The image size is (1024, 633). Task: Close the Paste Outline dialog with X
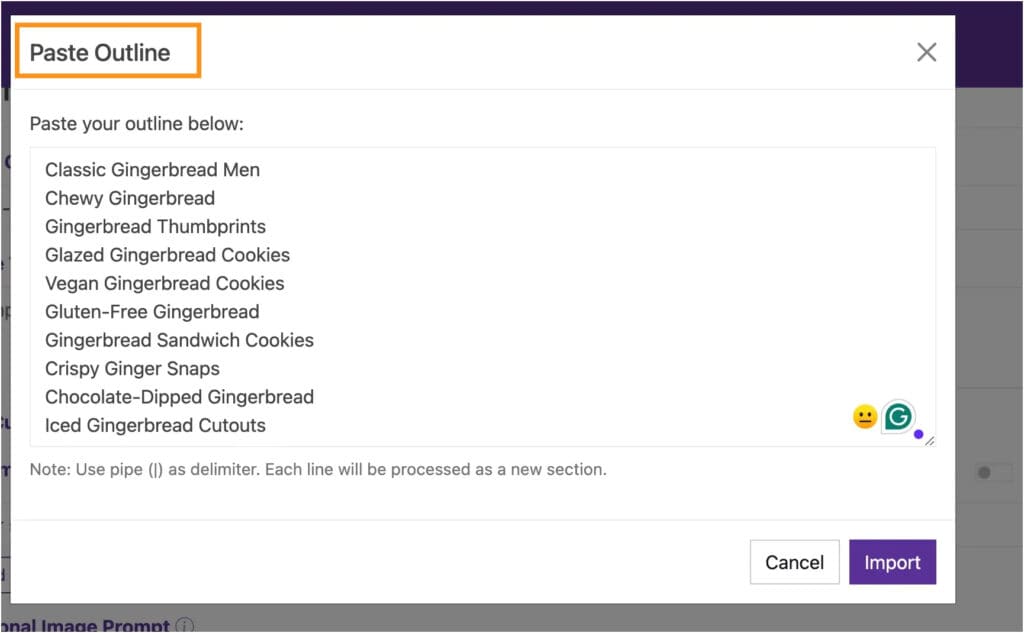pyautogui.click(x=927, y=52)
